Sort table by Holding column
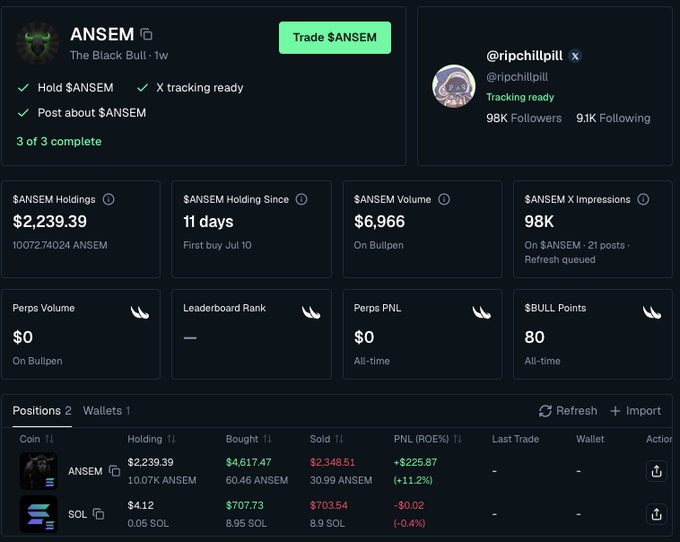Screen dimensions: 680x542 (x=151, y=439)
